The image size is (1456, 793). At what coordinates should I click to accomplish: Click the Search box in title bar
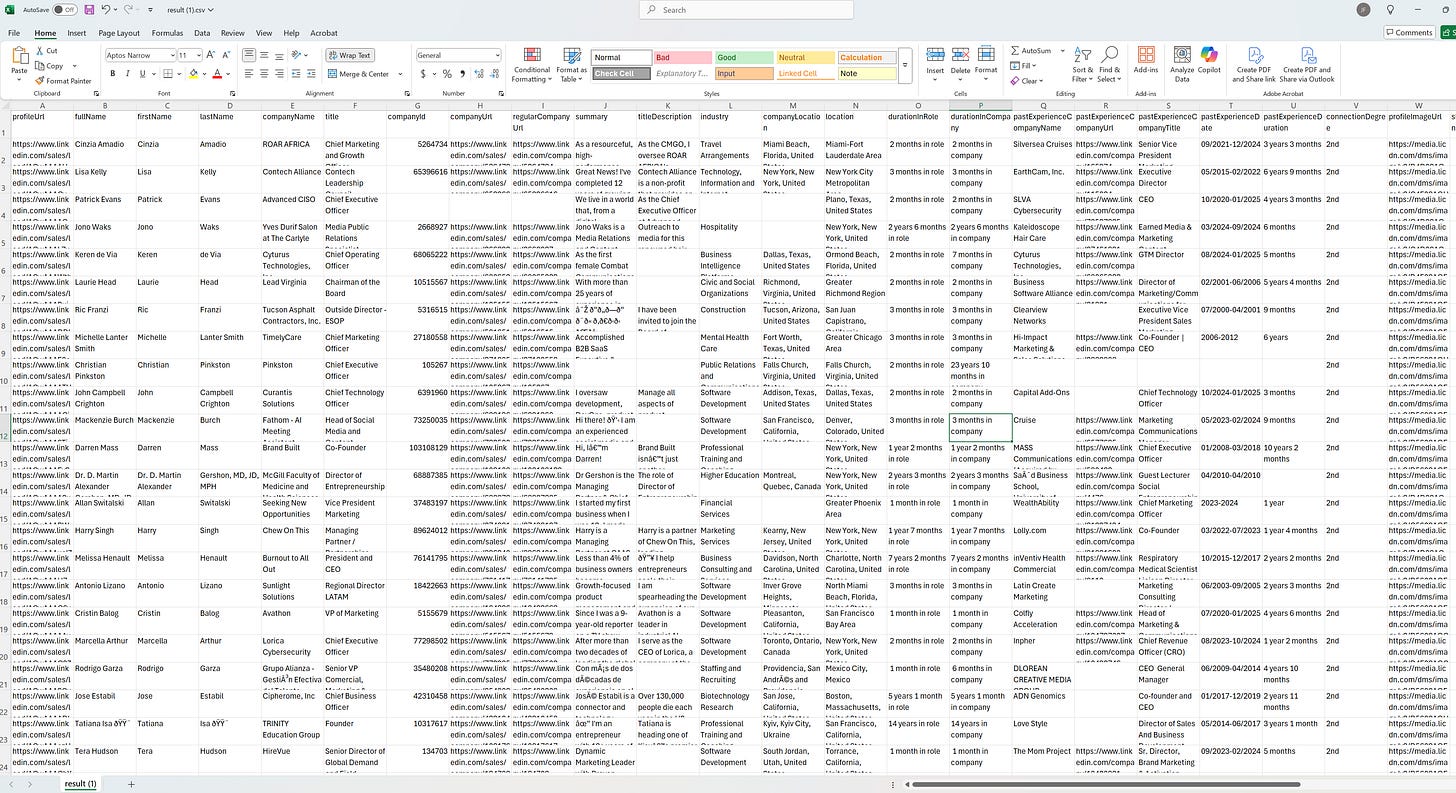pos(746,9)
